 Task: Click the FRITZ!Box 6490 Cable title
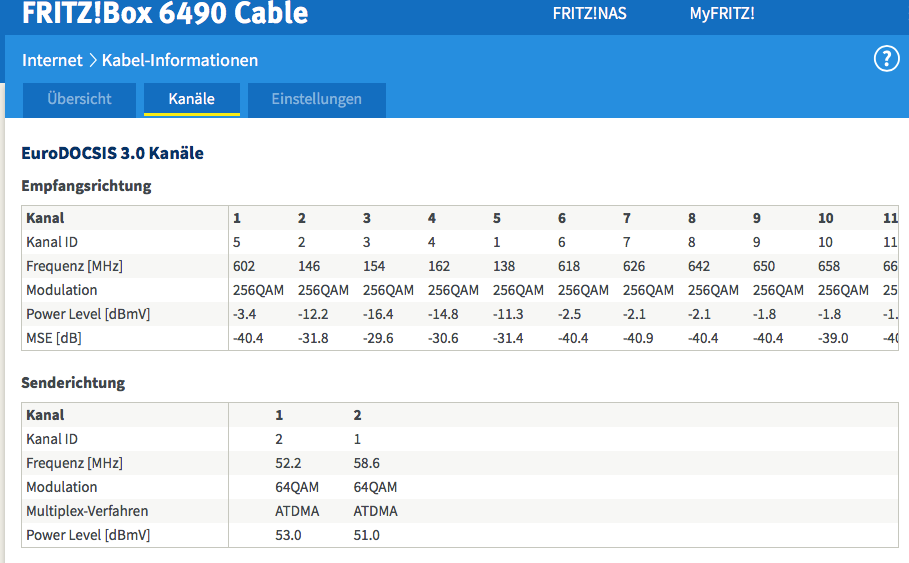tap(165, 13)
